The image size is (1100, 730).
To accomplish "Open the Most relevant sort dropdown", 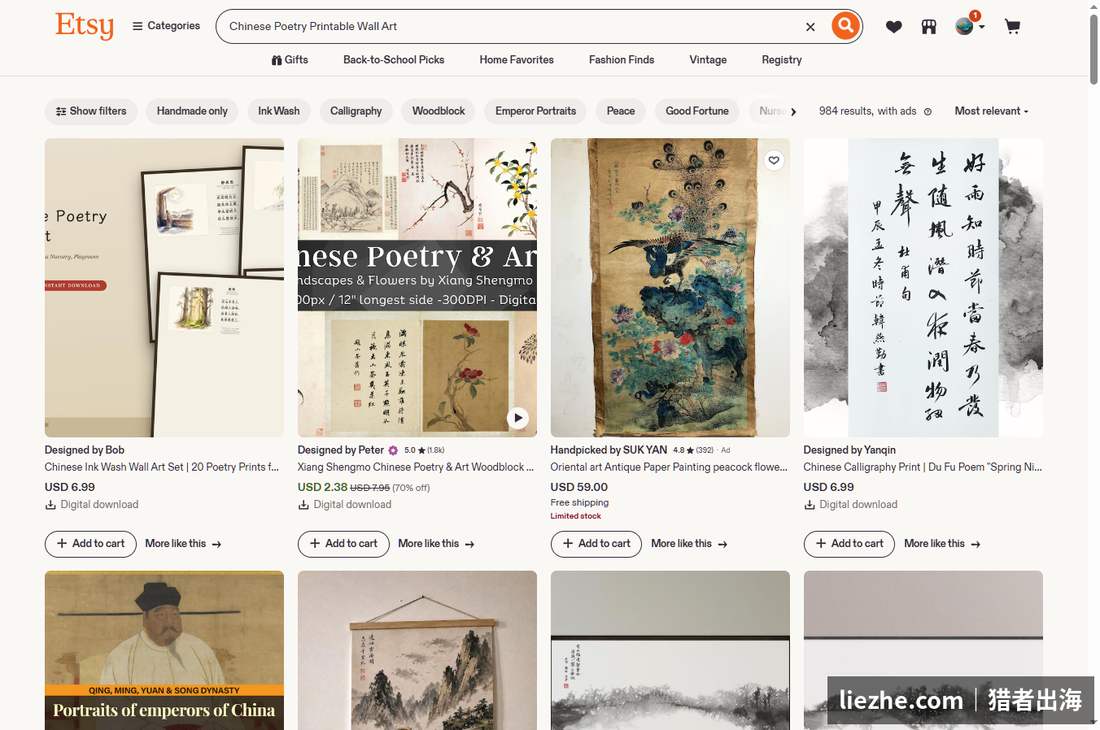I will [991, 111].
